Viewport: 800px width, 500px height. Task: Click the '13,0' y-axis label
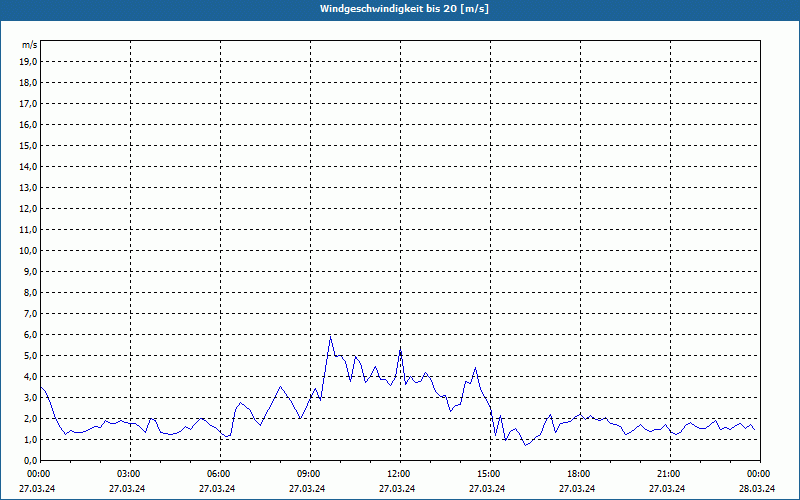point(28,187)
